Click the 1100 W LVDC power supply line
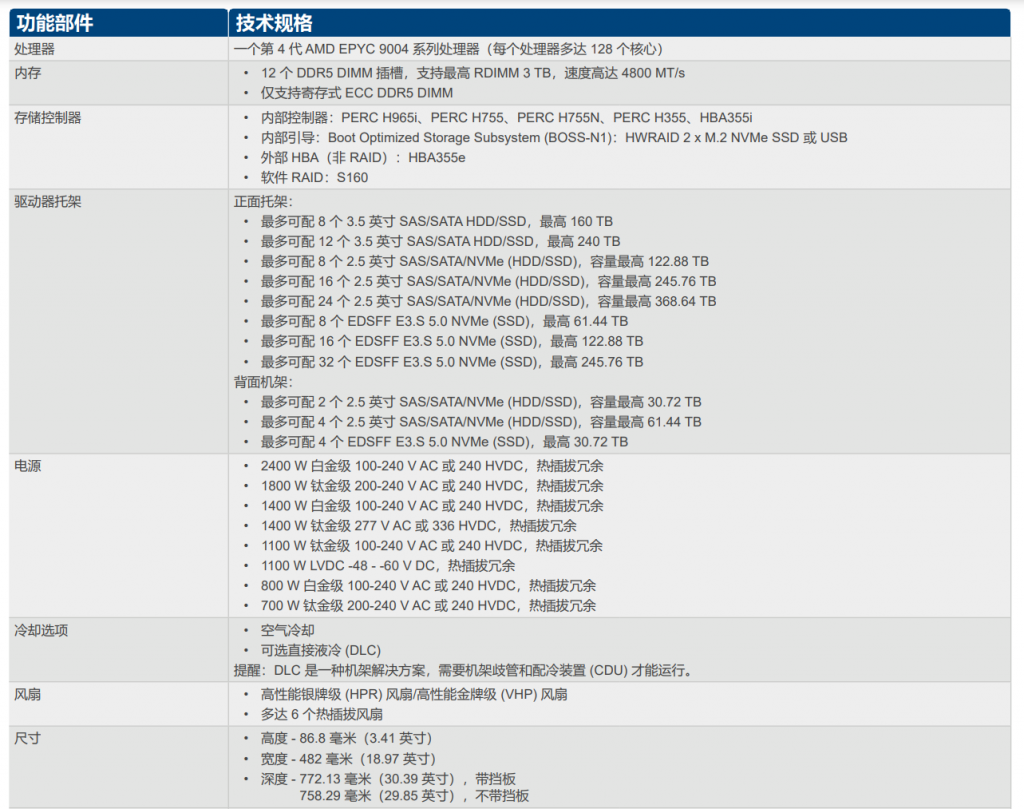This screenshot has height=809, width=1024. pyautogui.click(x=388, y=566)
